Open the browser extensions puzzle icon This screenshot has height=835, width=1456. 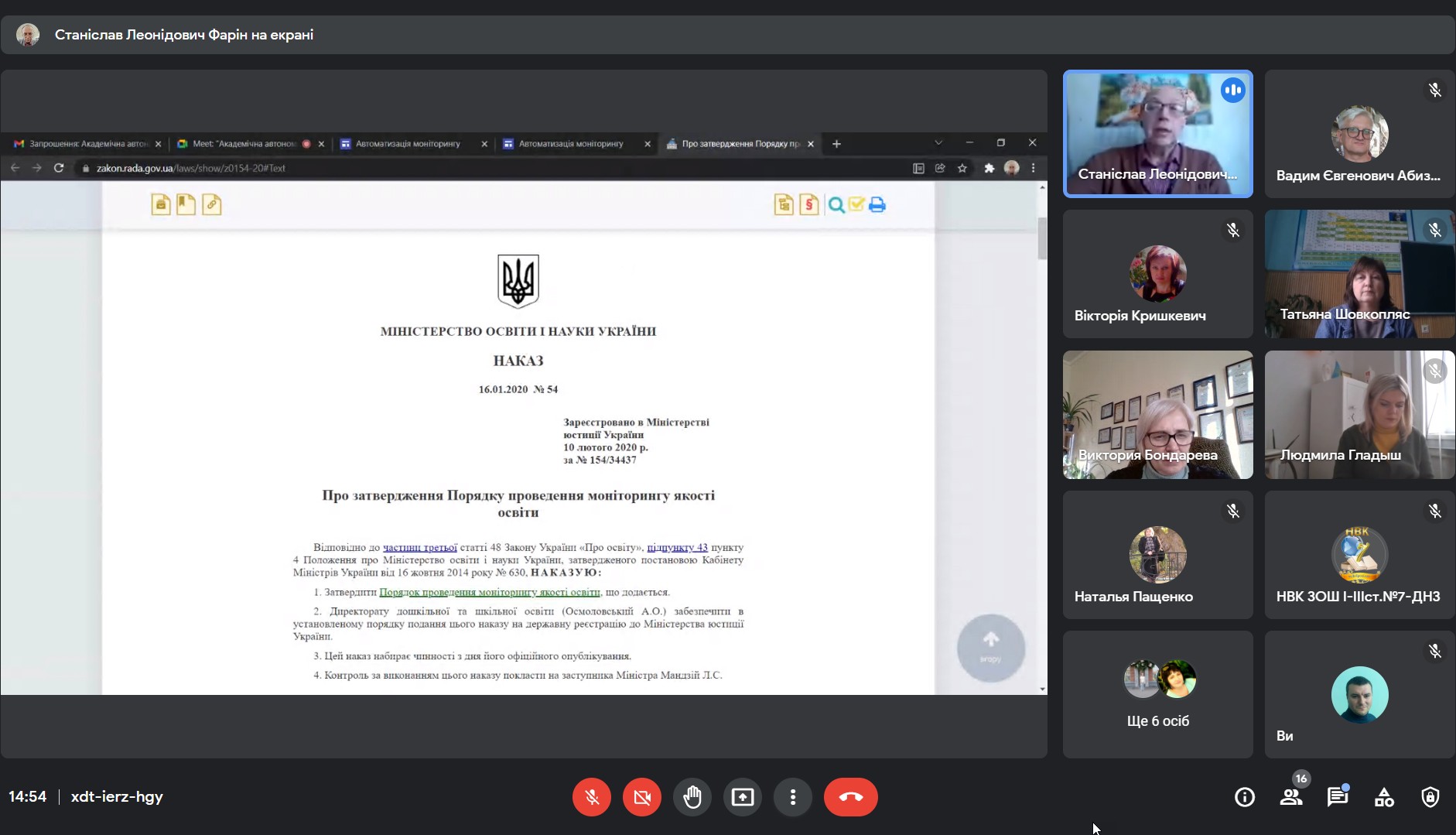[989, 168]
